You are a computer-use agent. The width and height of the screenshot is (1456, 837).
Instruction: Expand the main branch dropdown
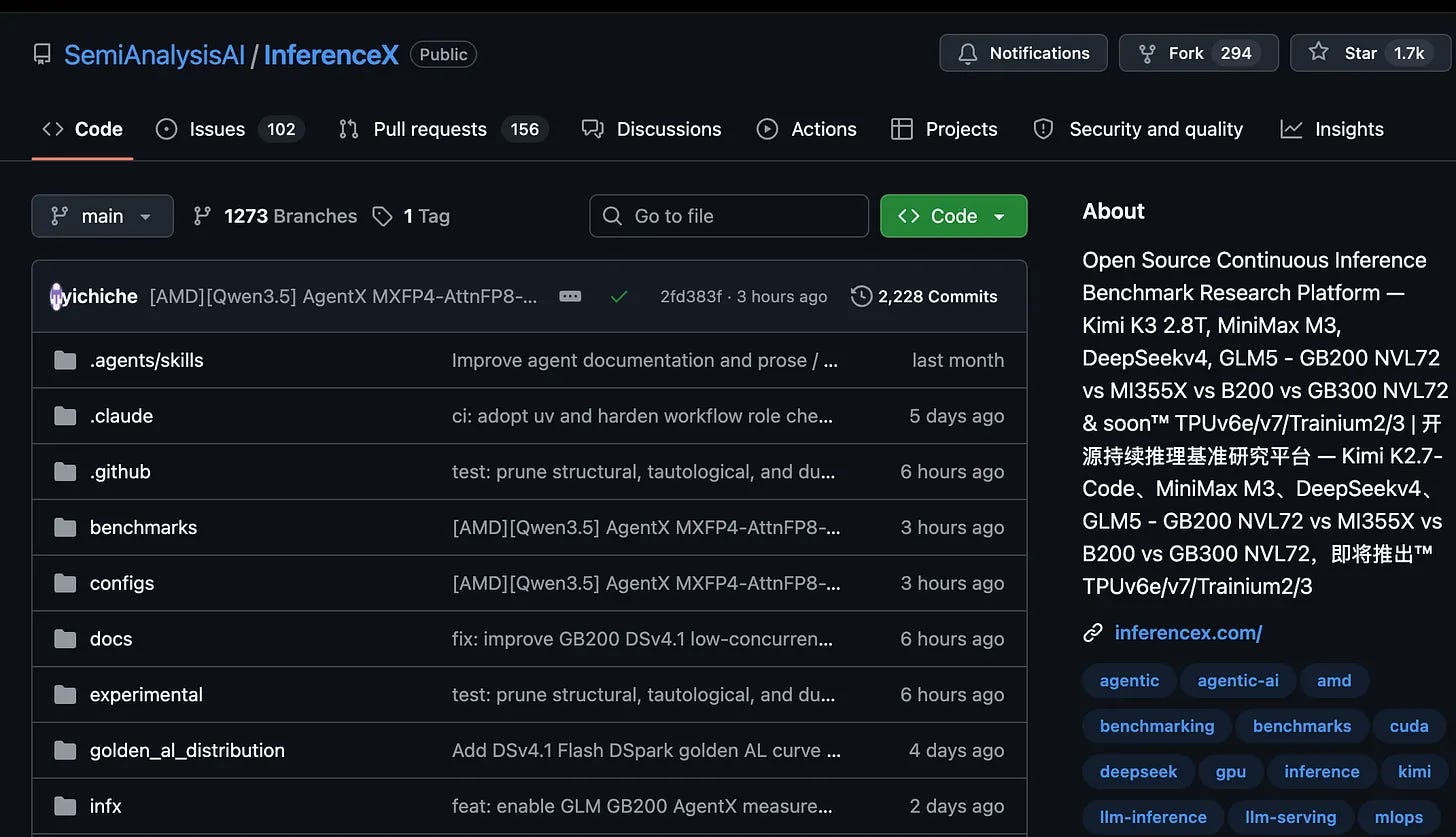(102, 216)
